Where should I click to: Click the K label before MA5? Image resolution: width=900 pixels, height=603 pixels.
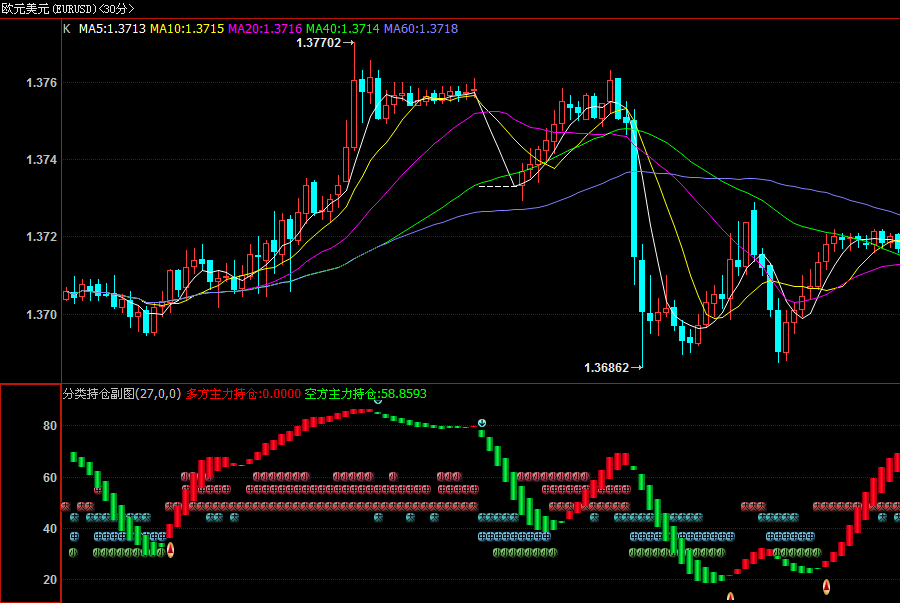coord(67,29)
